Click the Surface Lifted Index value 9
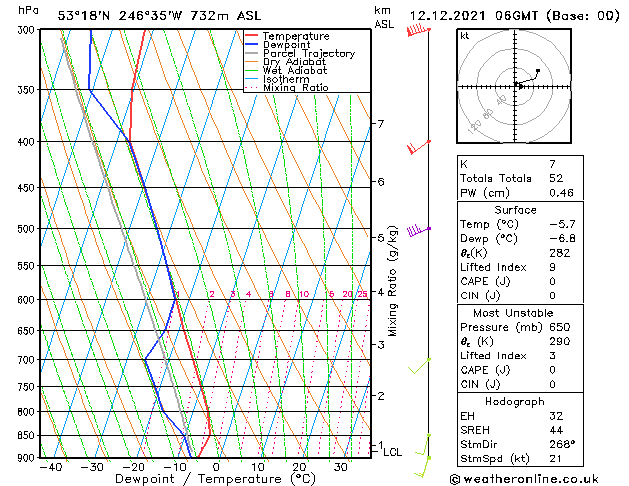This screenshot has height=486, width=629. [x=552, y=267]
